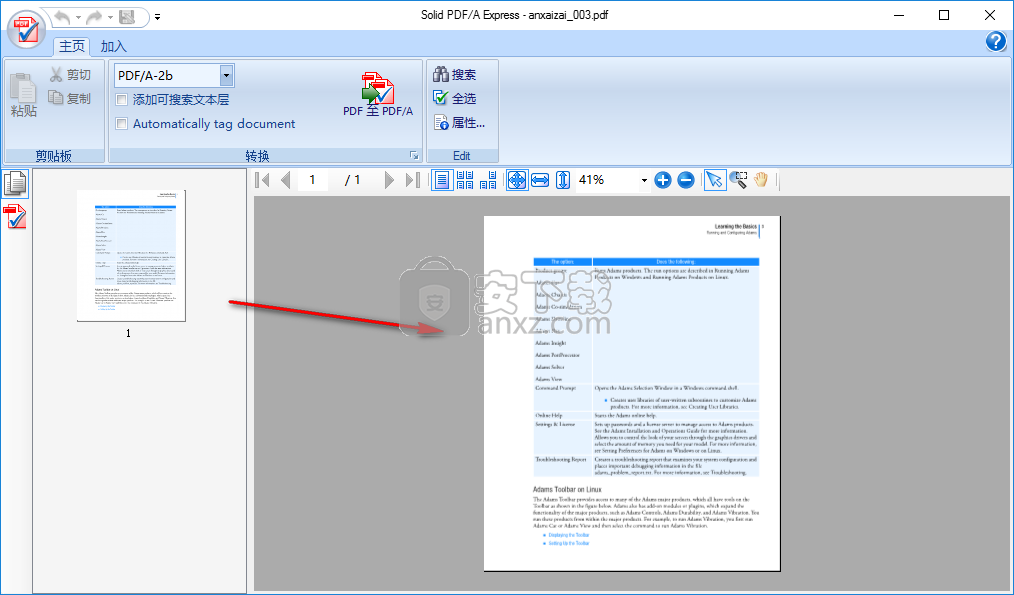Go to the first page
1014x595 pixels.
tap(263, 180)
